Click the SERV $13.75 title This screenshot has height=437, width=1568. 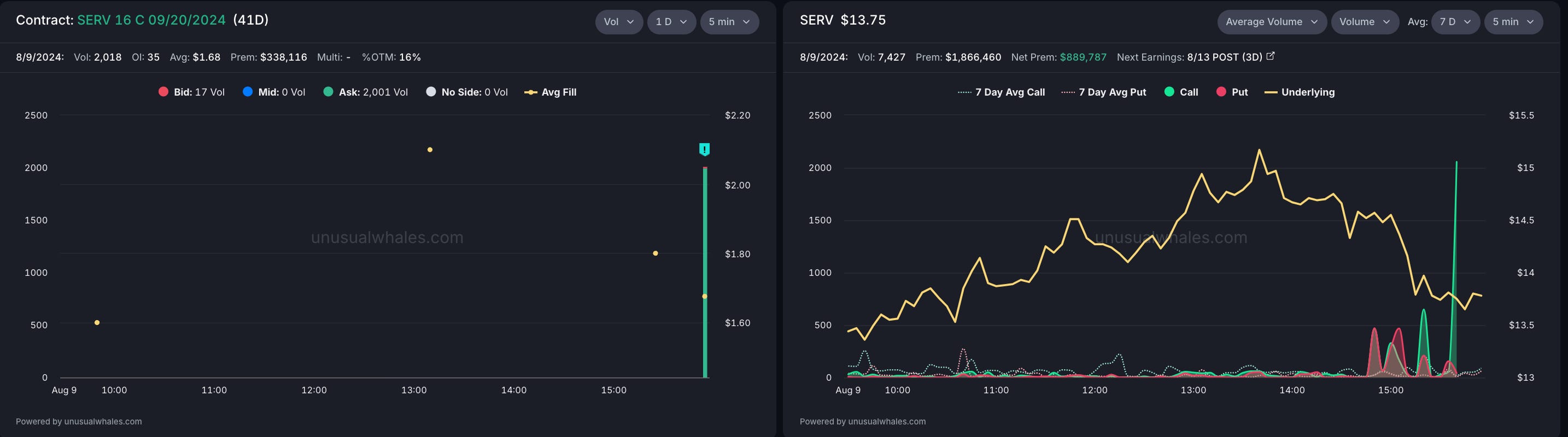coord(842,20)
